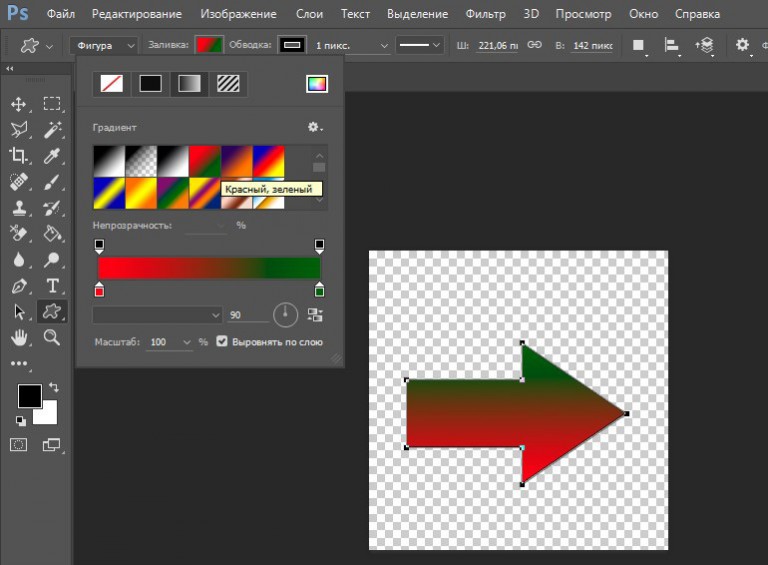Open the color picker rainbow icon
The height and width of the screenshot is (565, 768).
tap(317, 84)
